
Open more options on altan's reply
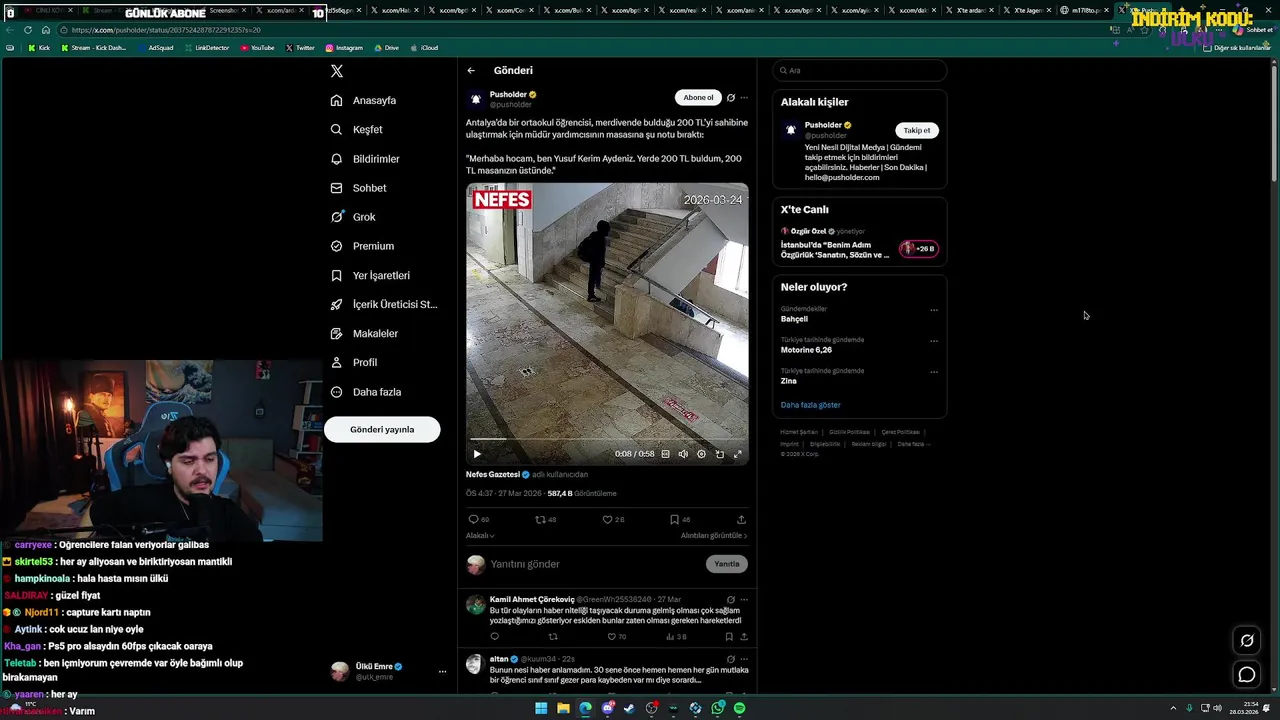click(743, 659)
